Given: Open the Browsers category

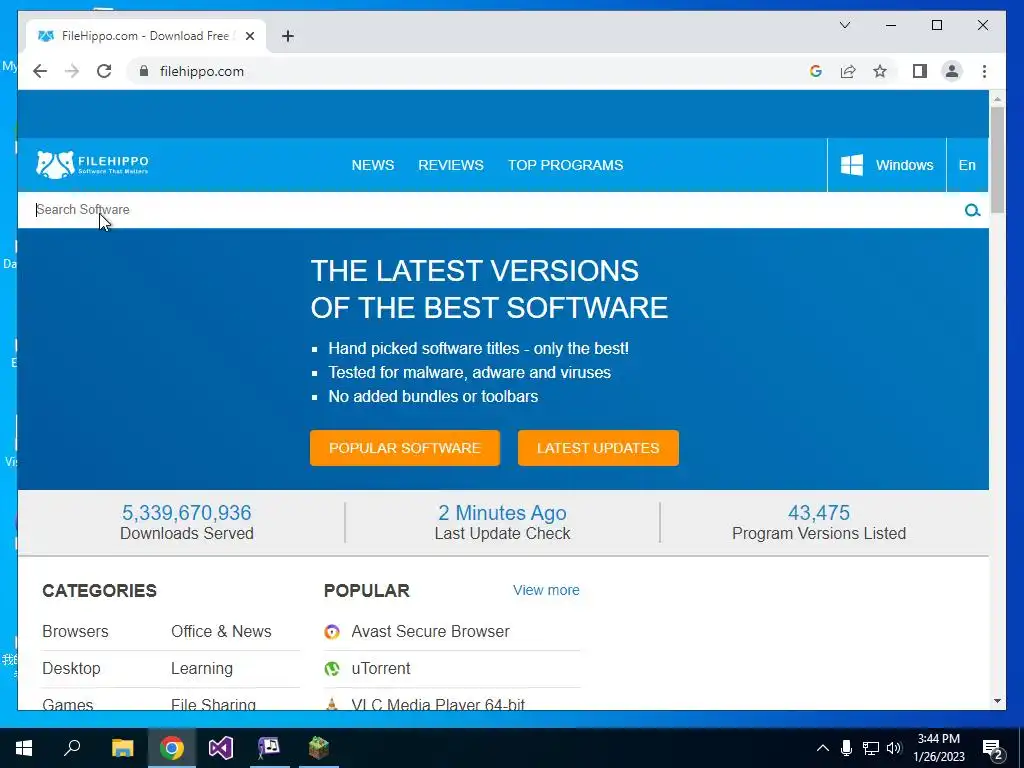Looking at the screenshot, I should pyautogui.click(x=75, y=632).
